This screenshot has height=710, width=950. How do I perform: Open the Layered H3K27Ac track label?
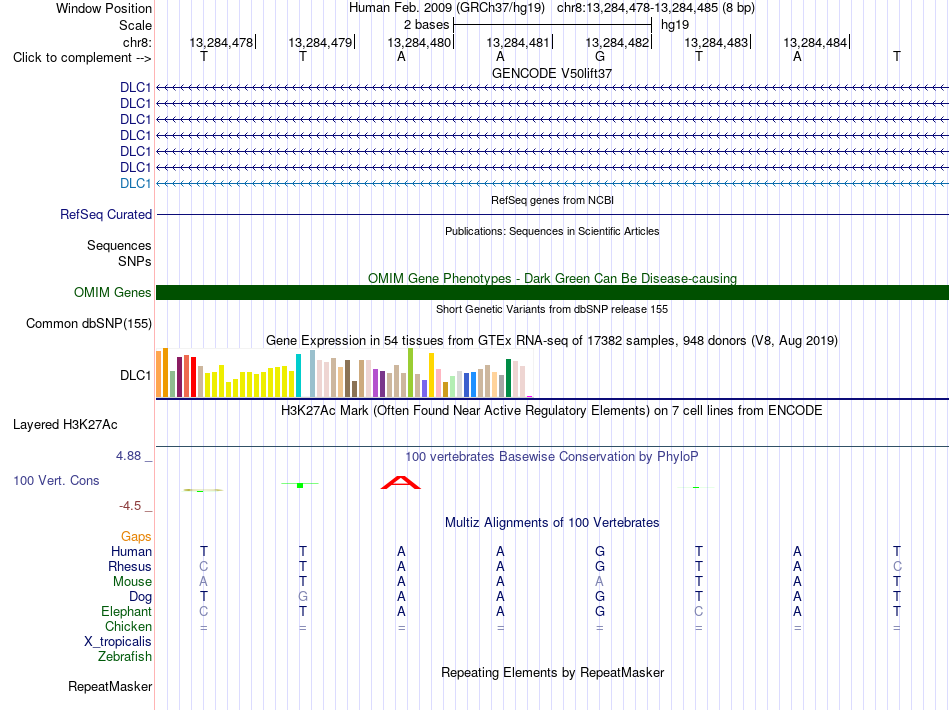coord(65,425)
